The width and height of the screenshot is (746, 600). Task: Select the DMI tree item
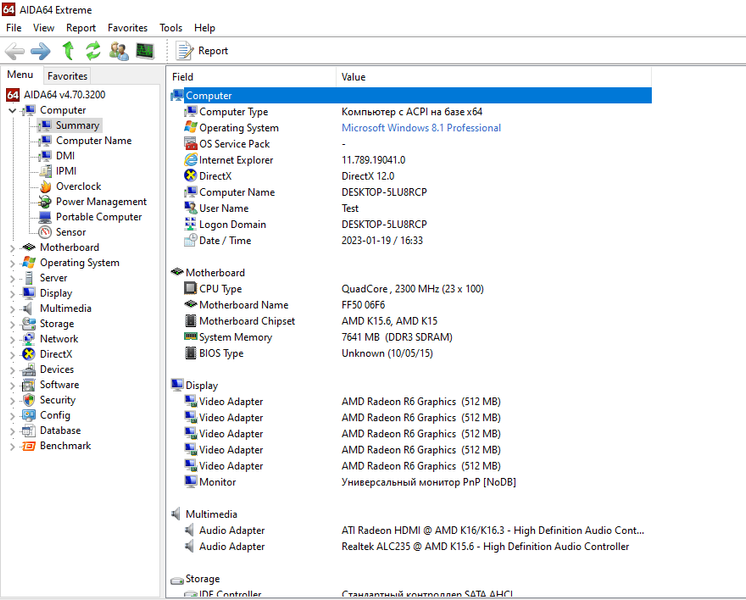(x=65, y=156)
